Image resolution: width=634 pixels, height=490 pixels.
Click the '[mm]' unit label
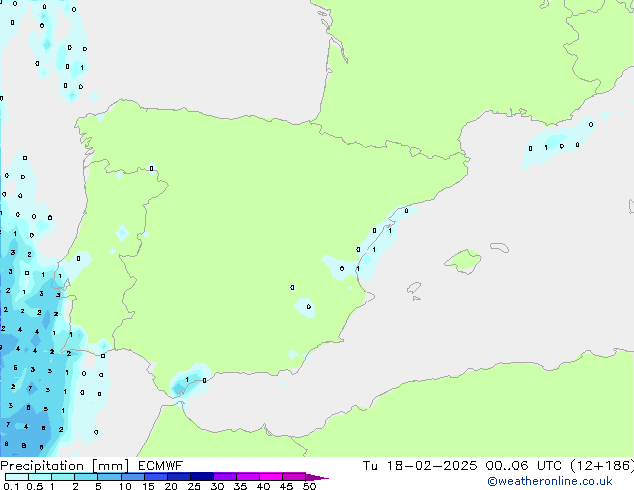pos(110,466)
